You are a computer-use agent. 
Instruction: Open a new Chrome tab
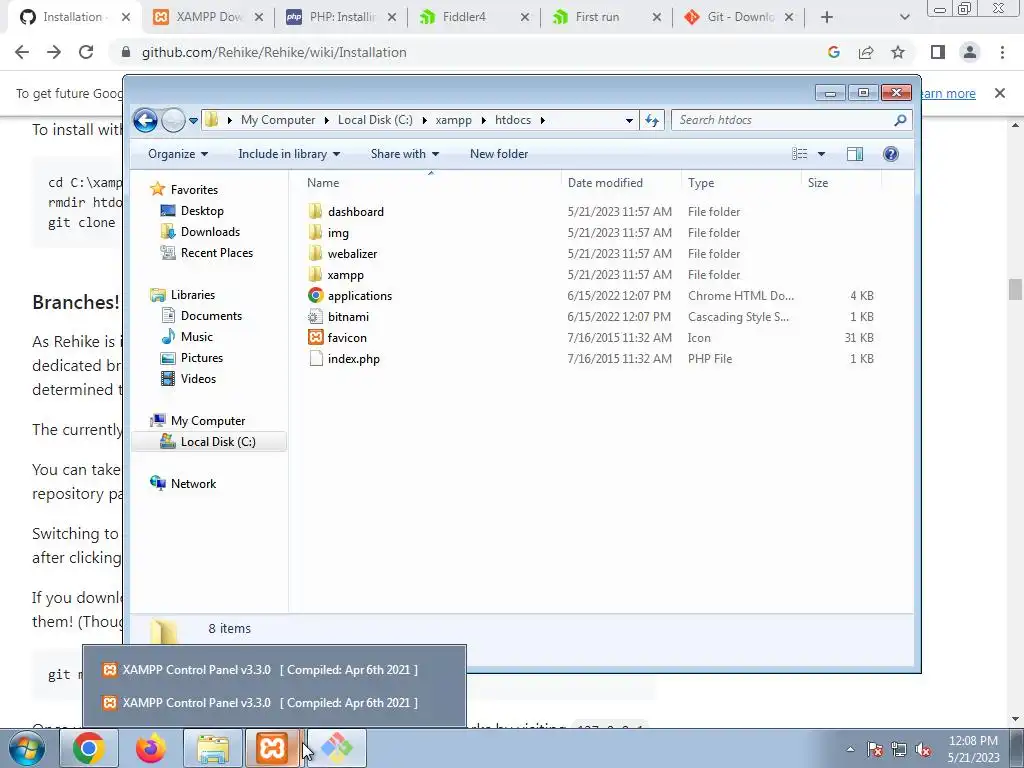pyautogui.click(x=827, y=18)
